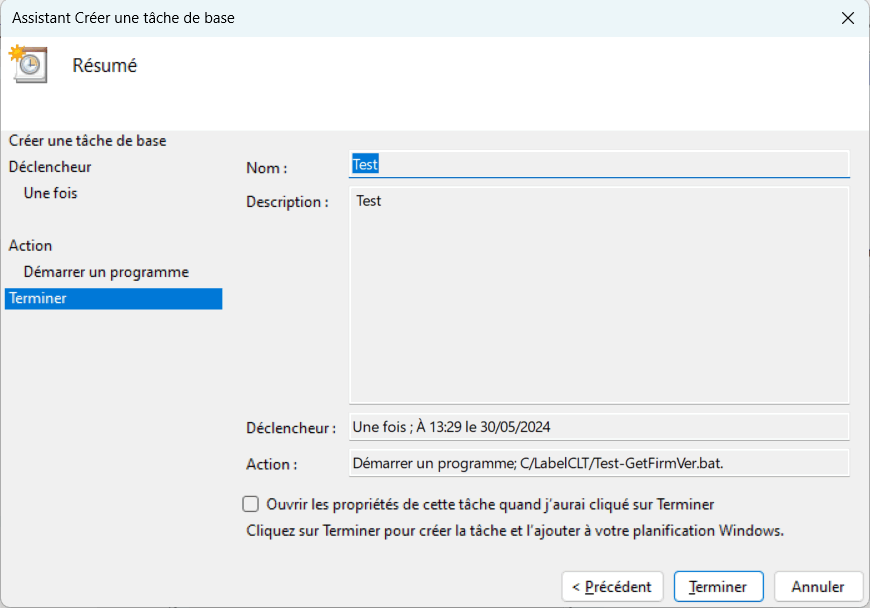Viewport: 870px width, 608px height.
Task: Click the action field showing Test-GetFirmVer.bat
Action: [x=598, y=464]
